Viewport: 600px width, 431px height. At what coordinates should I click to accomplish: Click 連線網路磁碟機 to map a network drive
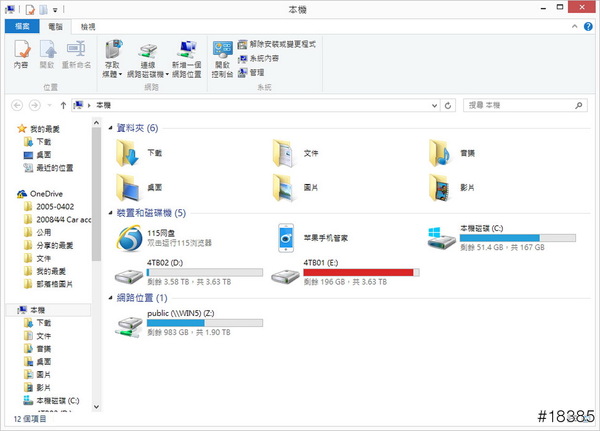click(148, 59)
